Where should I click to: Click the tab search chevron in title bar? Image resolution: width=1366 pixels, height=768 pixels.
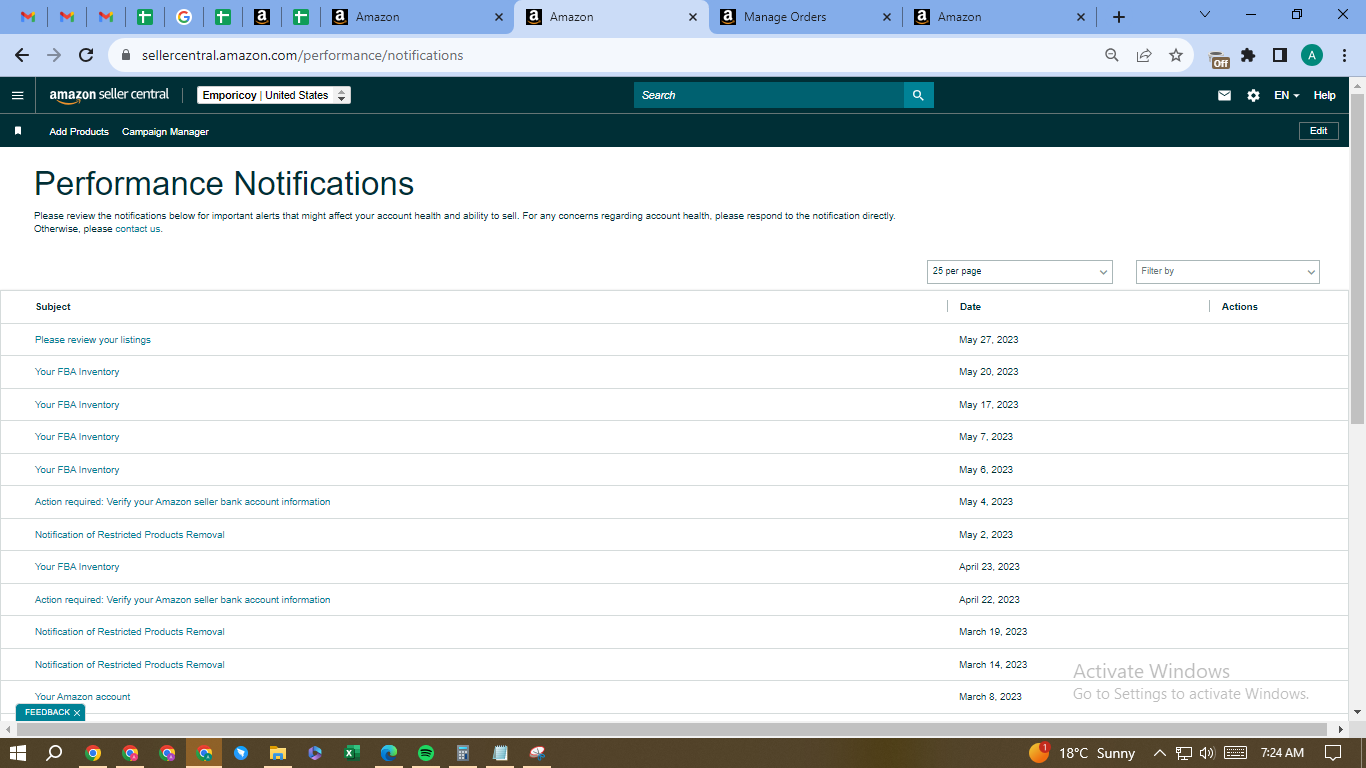1204,14
